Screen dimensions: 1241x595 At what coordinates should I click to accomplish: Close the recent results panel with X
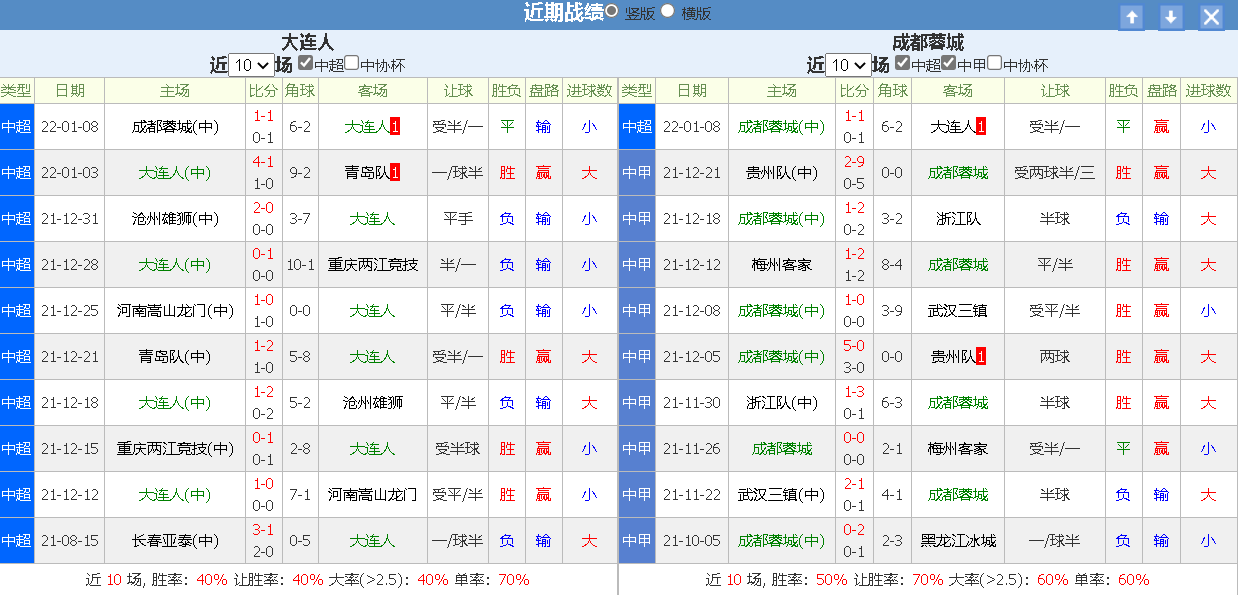point(1211,17)
